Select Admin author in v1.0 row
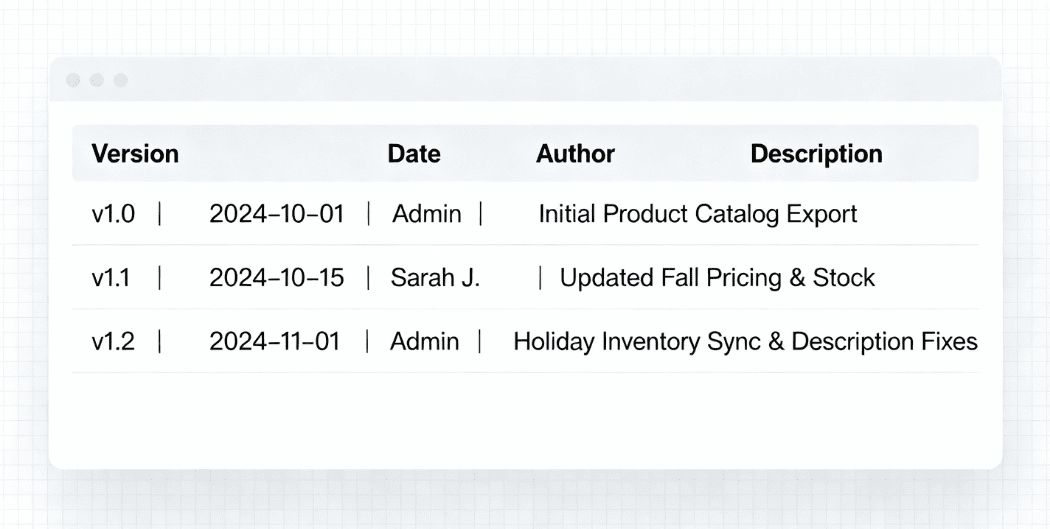Viewport: 1050px width, 529px height. pos(427,214)
